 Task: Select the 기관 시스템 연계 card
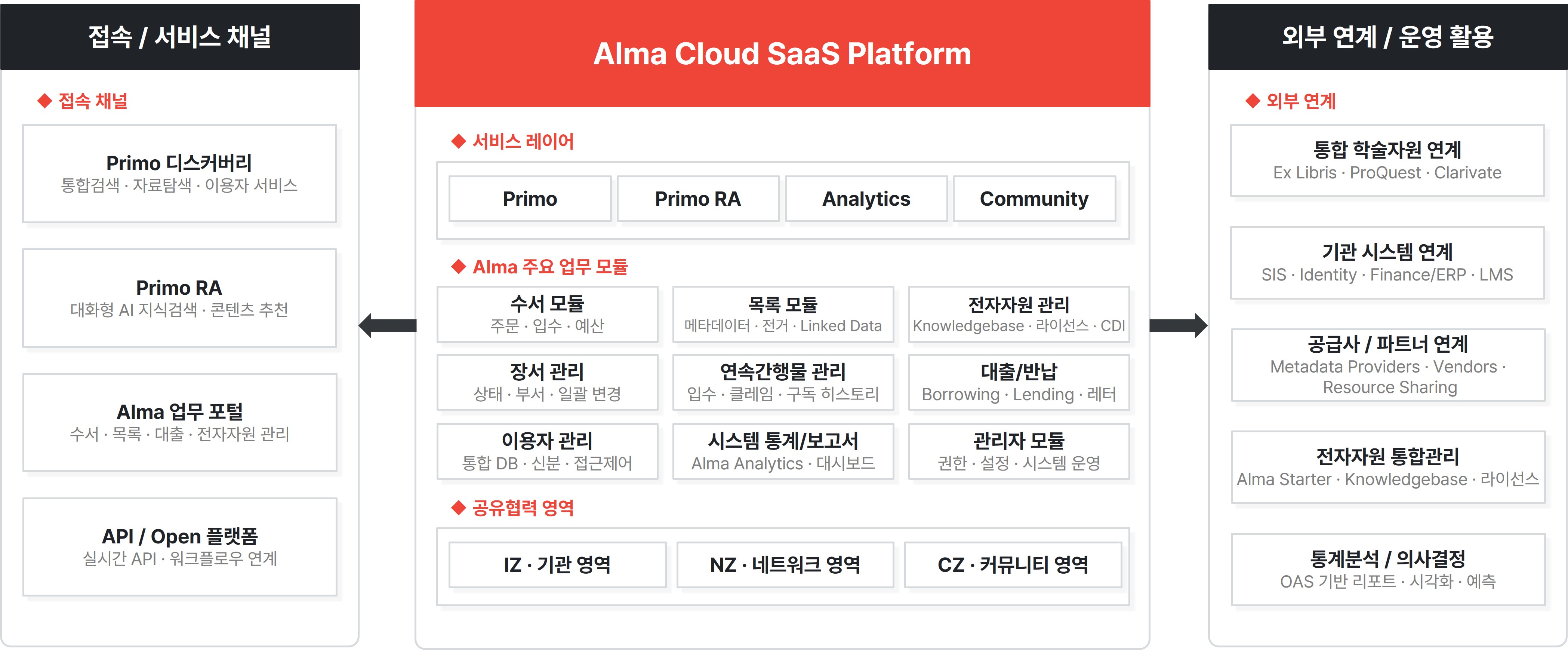point(1387,263)
